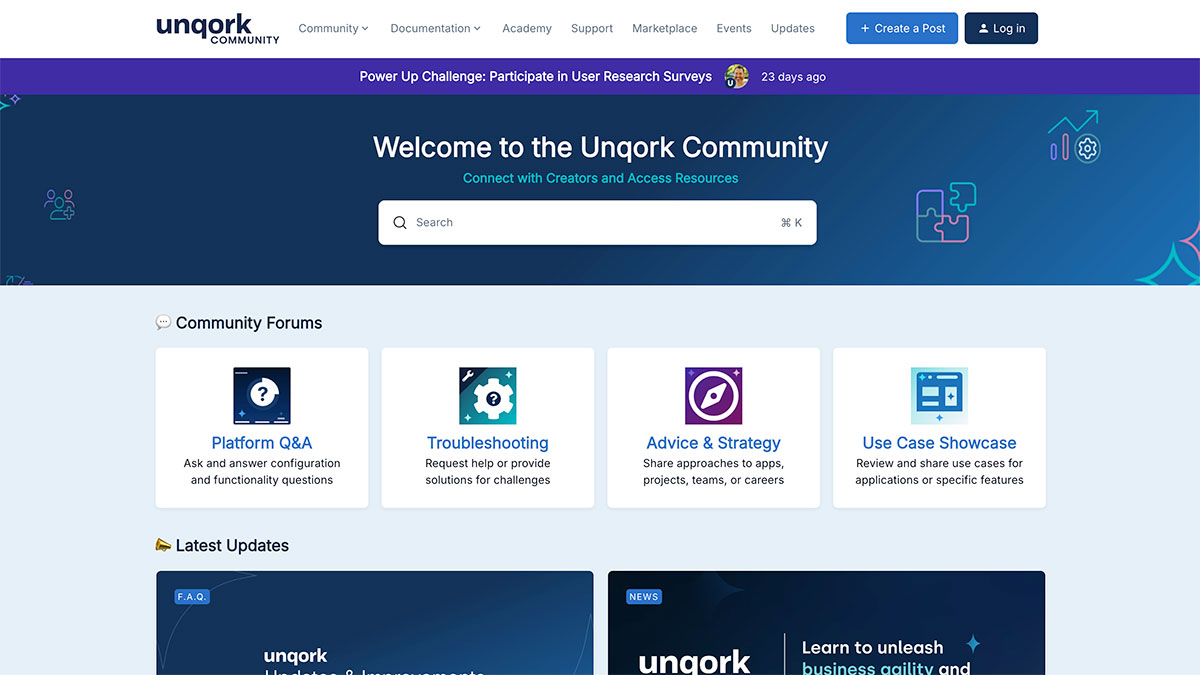The image size is (1200, 675).
Task: Select Marketplace in the navigation bar
Action: pos(664,28)
